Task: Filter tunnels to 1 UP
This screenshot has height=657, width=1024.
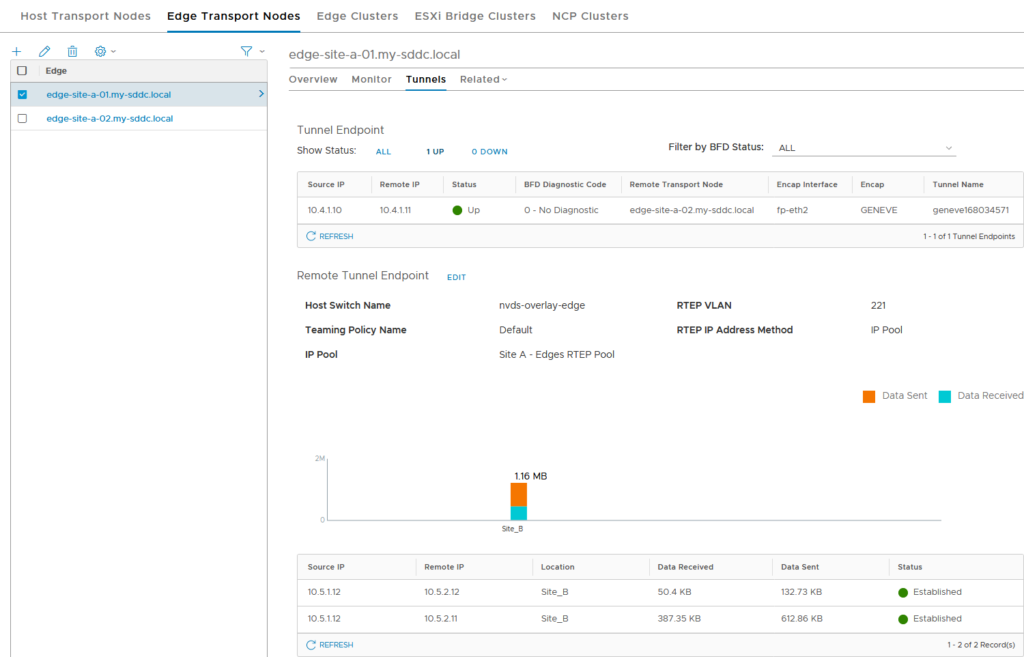Action: [x=435, y=152]
